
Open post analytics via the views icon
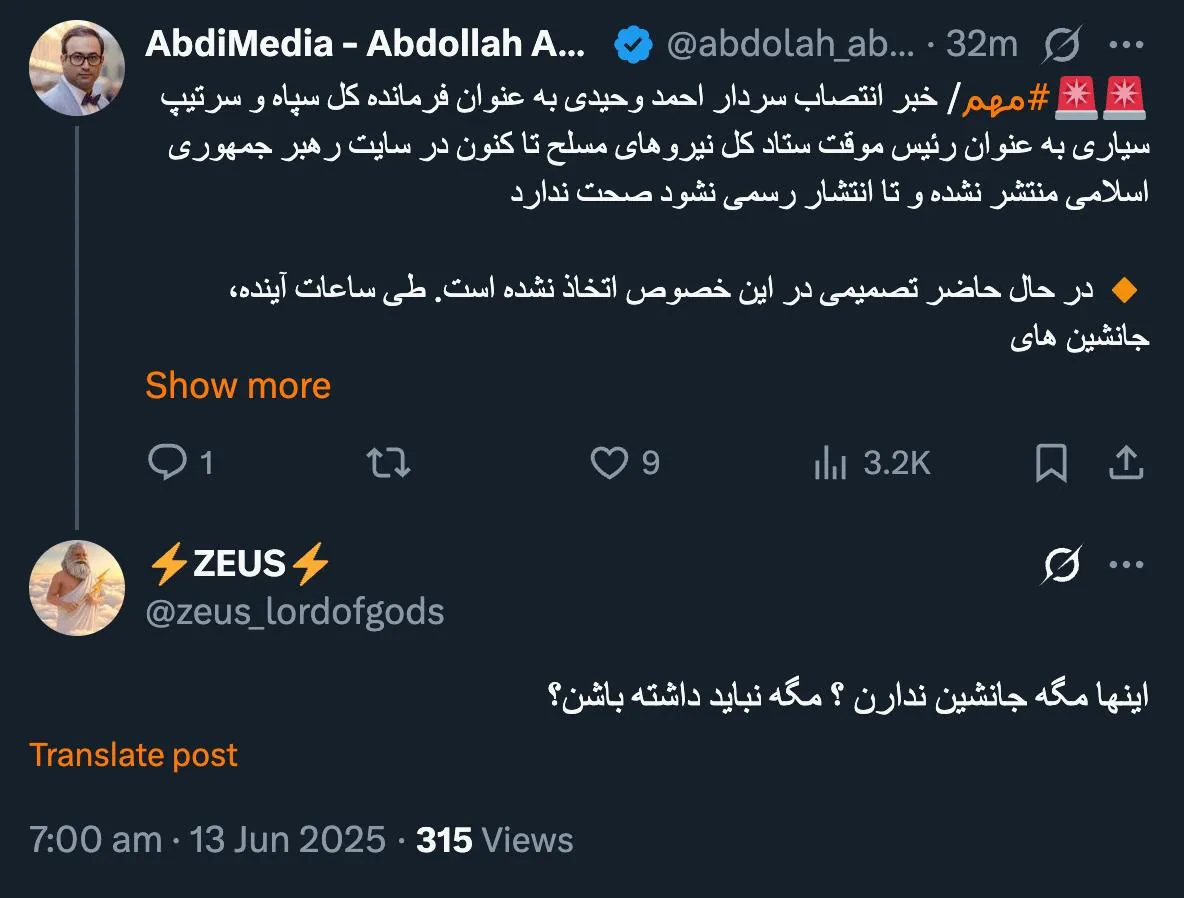832,462
